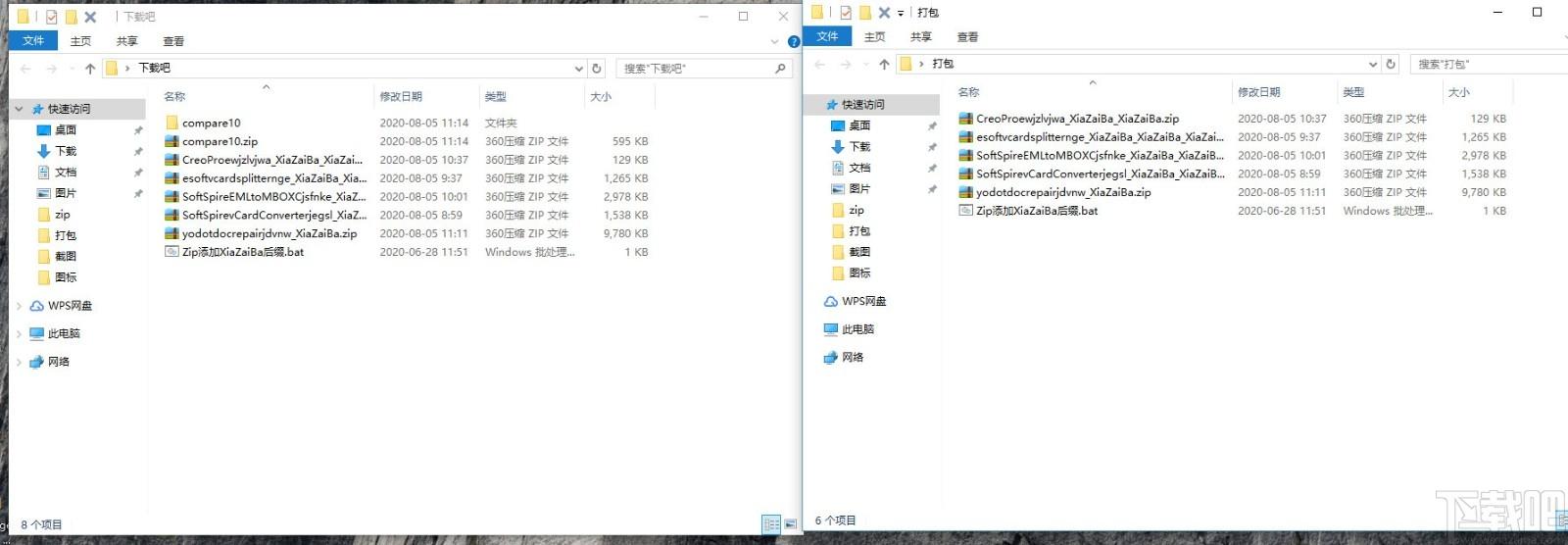Select 图标 folder in 打包 window sidebar

point(859,273)
